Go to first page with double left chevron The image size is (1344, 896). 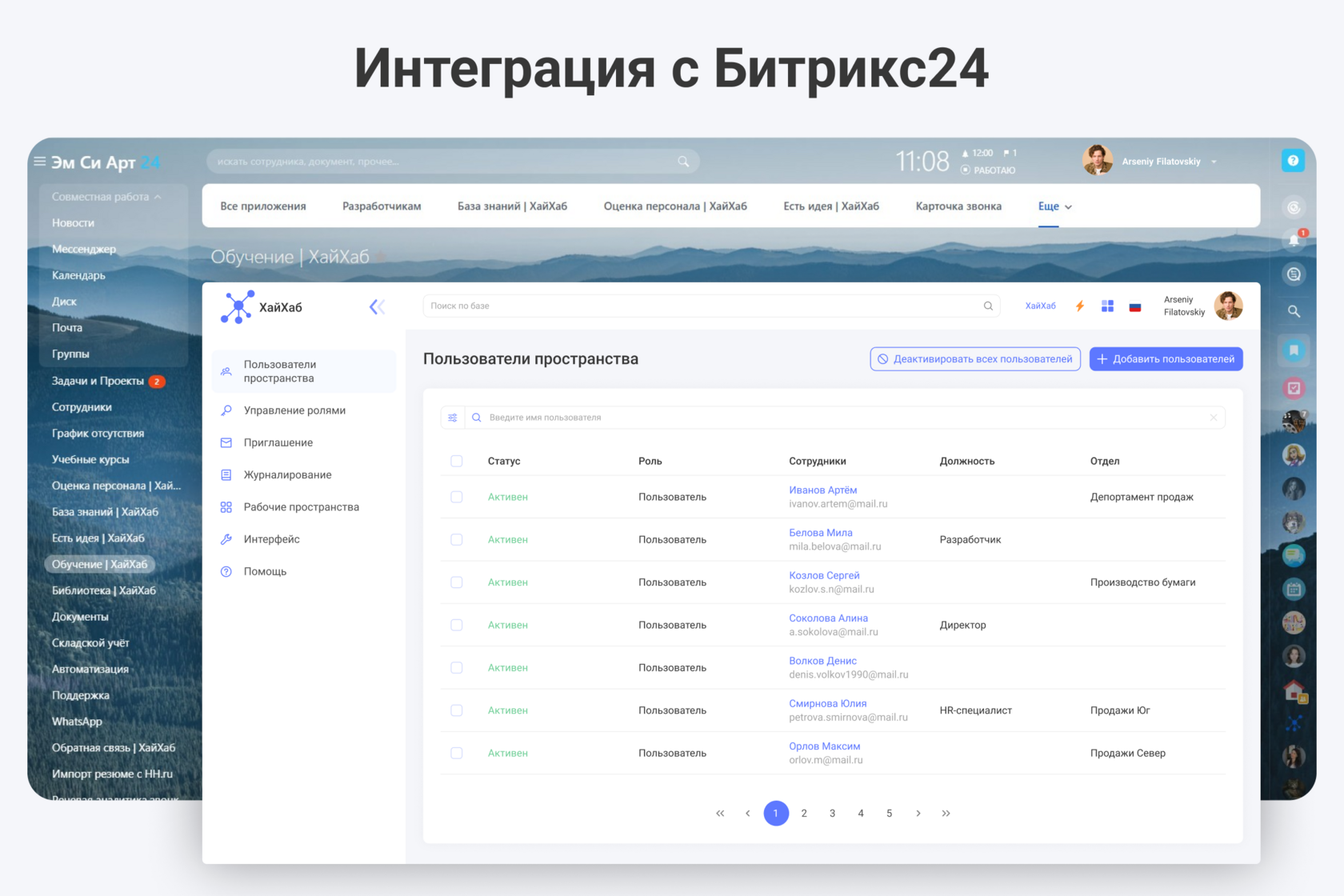(x=720, y=814)
